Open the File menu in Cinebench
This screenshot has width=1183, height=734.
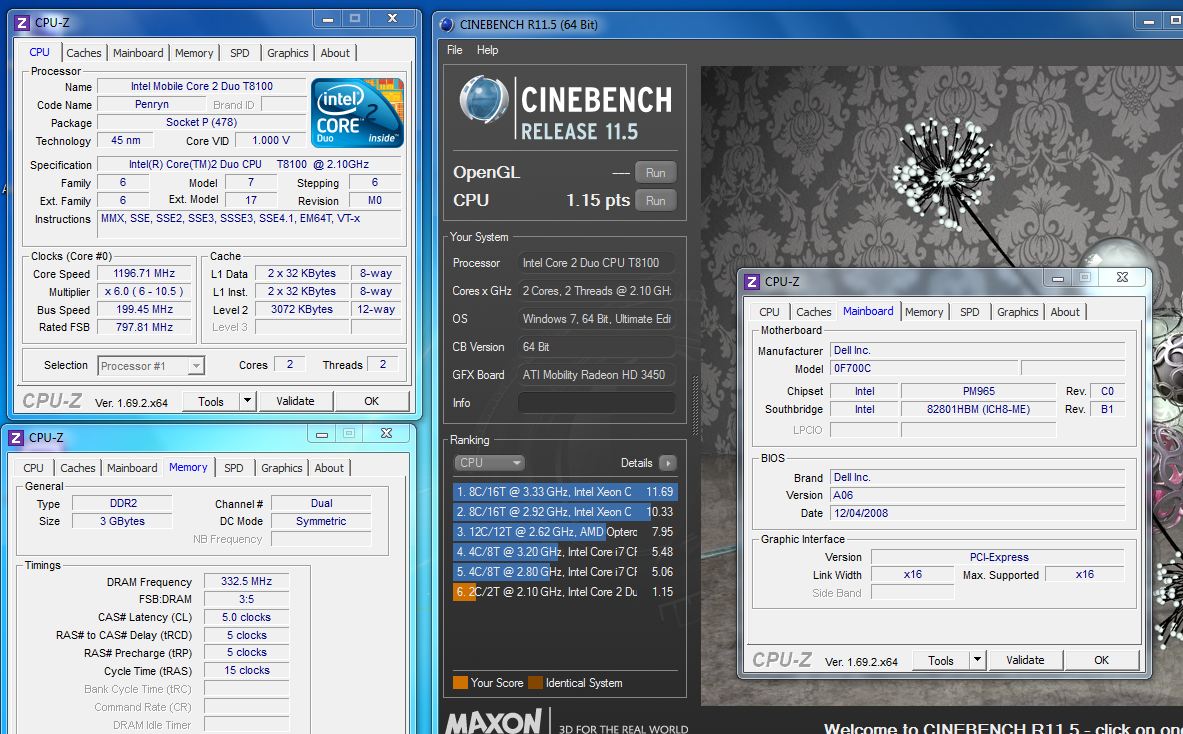pyautogui.click(x=454, y=50)
